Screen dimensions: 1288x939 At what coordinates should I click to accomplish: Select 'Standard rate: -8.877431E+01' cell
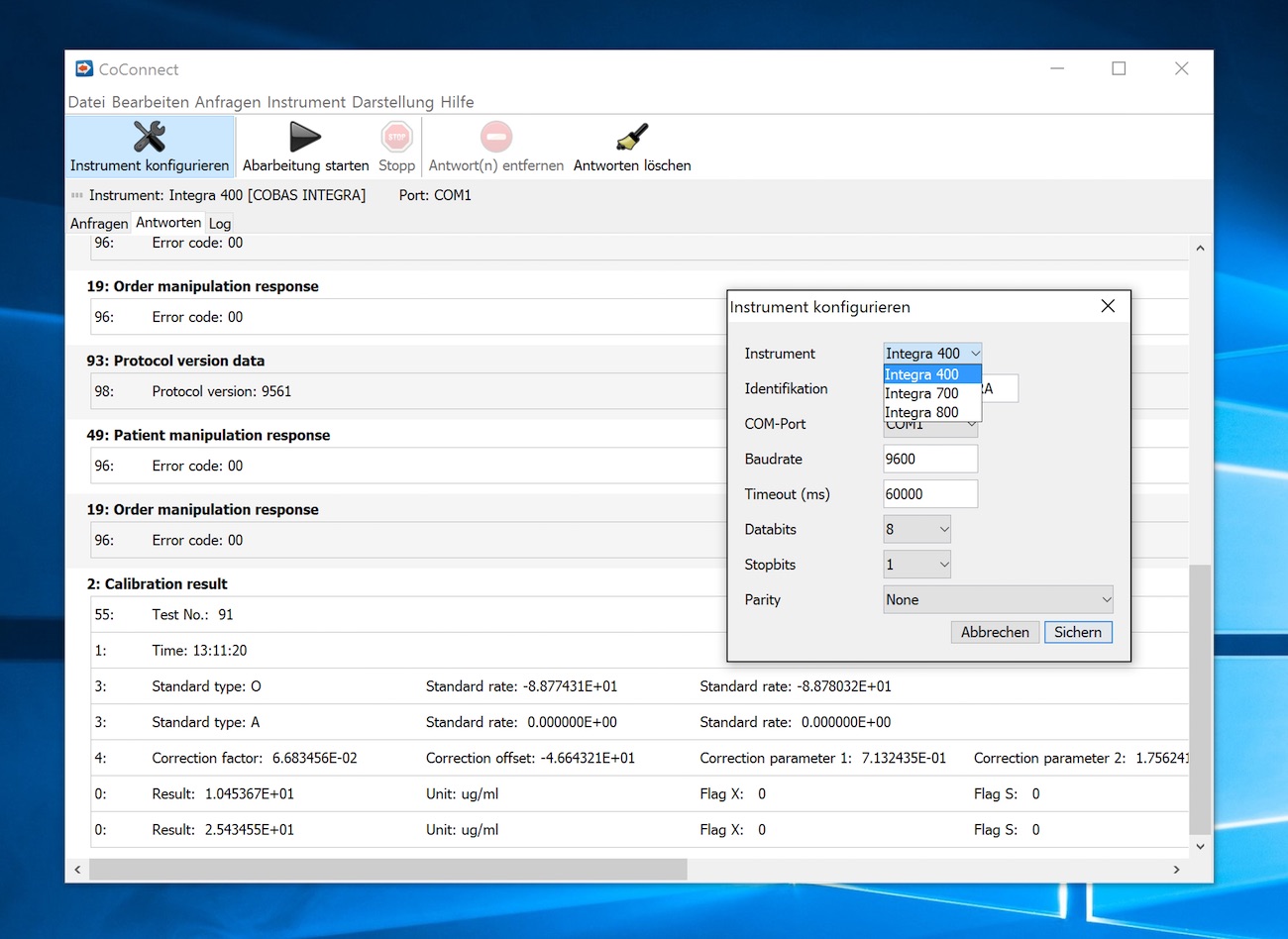[x=521, y=685]
